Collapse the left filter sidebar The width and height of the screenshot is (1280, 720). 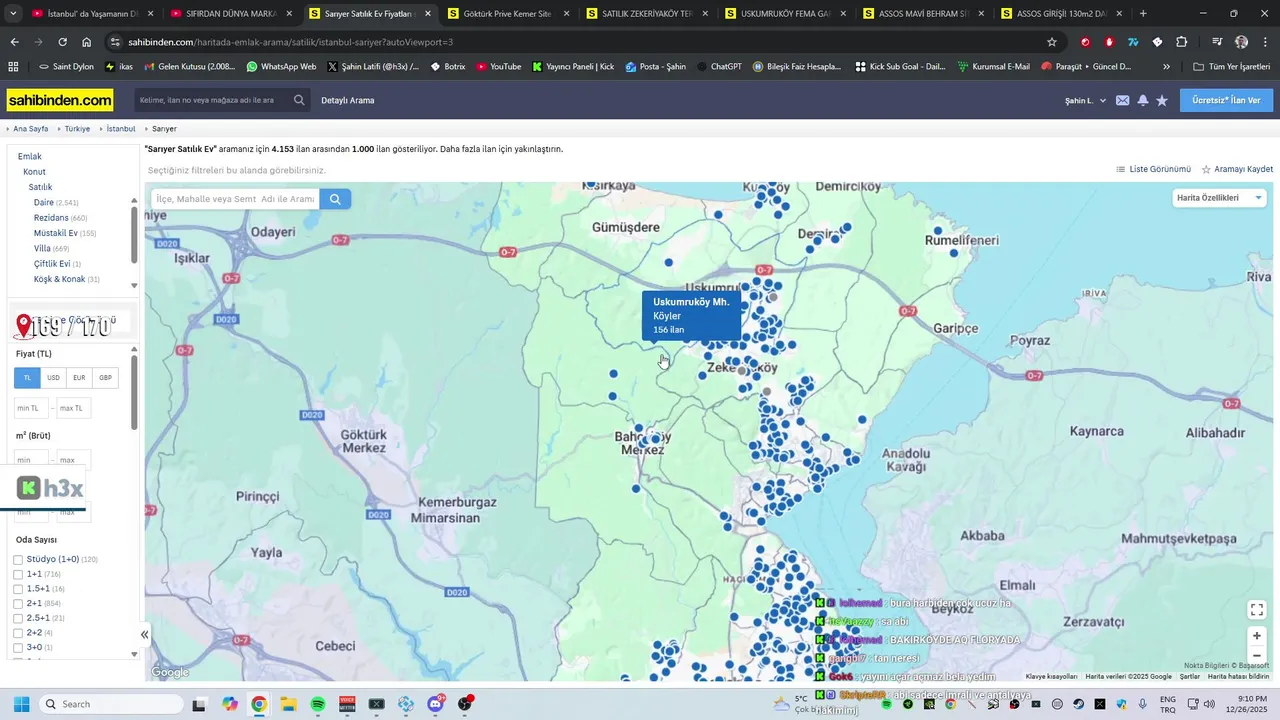(x=144, y=634)
